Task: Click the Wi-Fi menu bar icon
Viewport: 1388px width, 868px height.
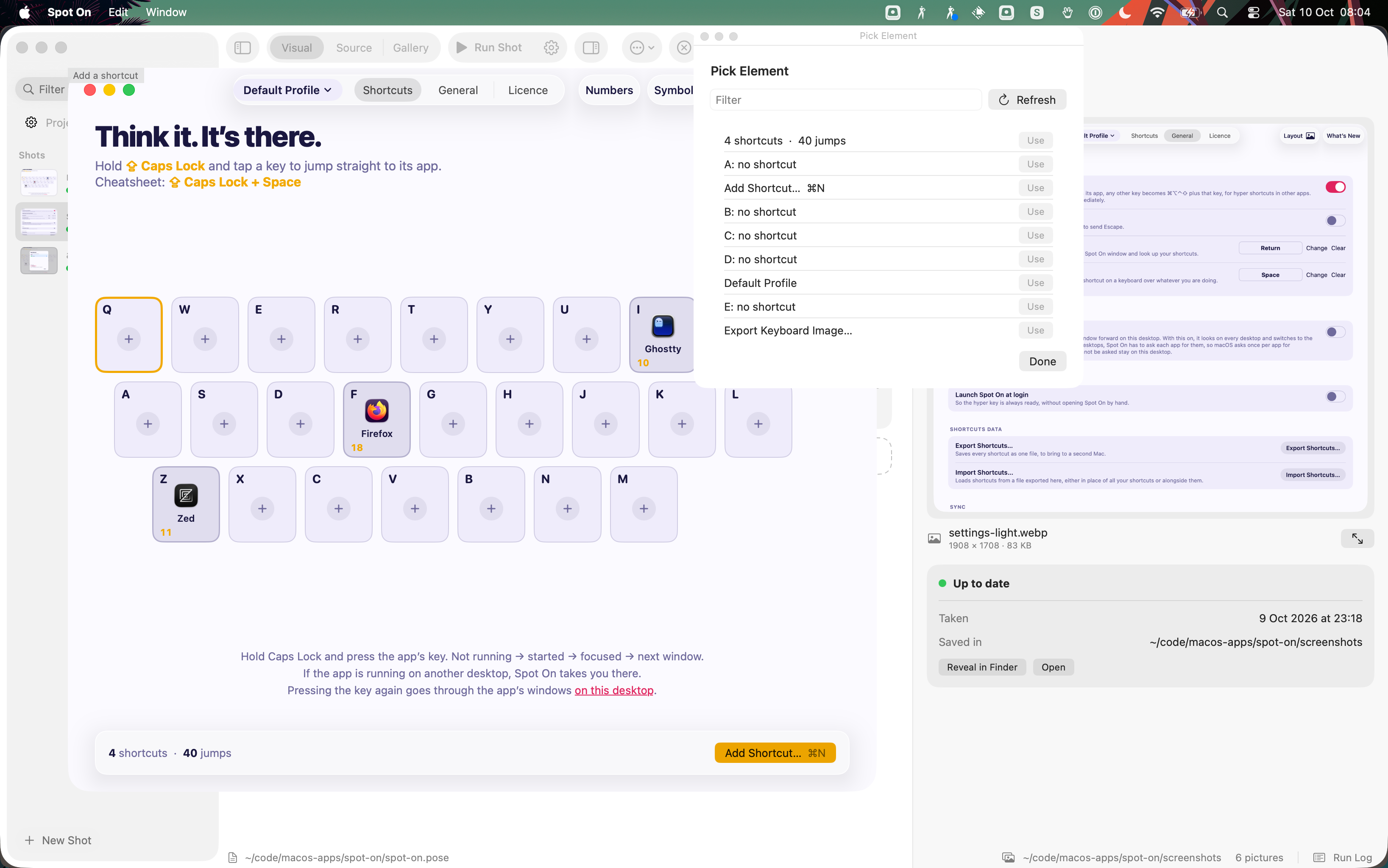Action: [x=1157, y=13]
